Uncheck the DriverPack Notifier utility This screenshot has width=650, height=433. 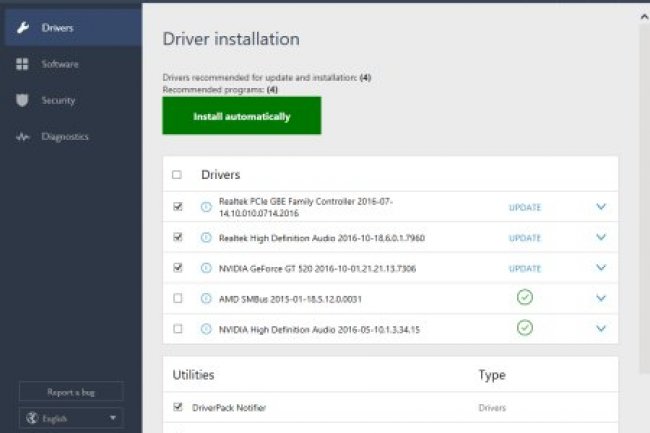tap(177, 407)
